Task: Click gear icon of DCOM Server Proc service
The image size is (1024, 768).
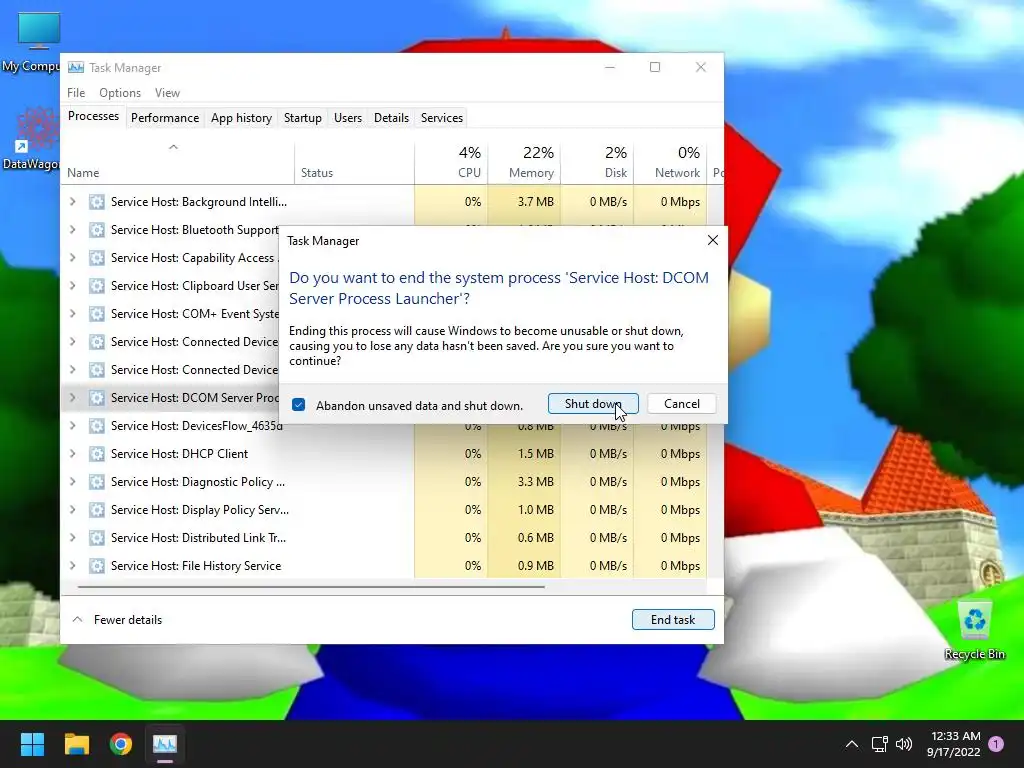Action: point(97,398)
